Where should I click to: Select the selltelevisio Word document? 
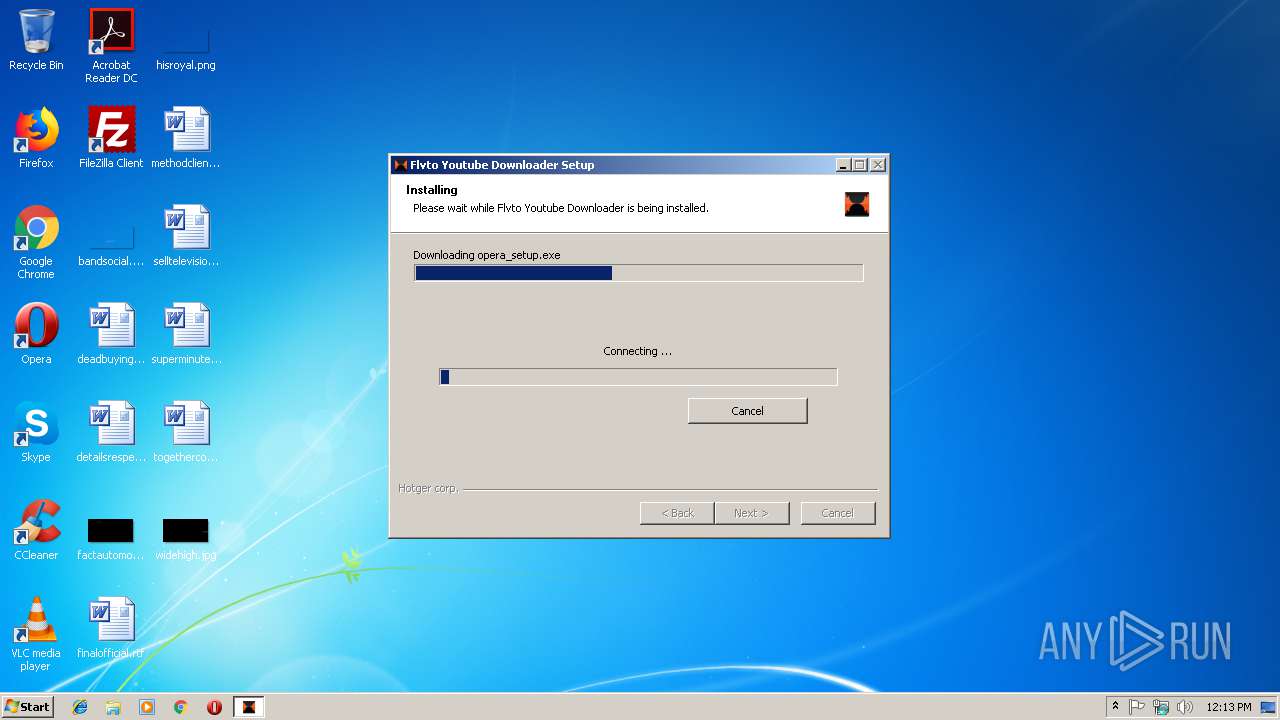186,236
